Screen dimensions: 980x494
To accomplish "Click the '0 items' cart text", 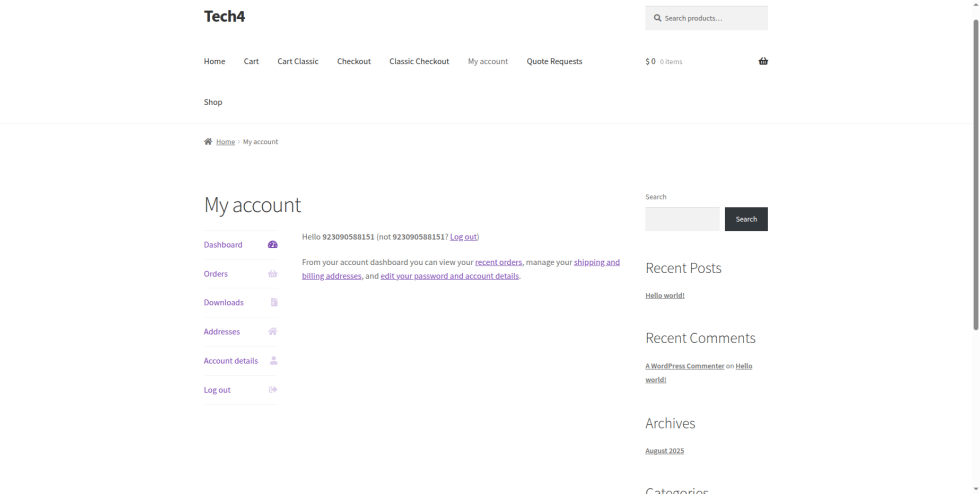I will point(671,61).
